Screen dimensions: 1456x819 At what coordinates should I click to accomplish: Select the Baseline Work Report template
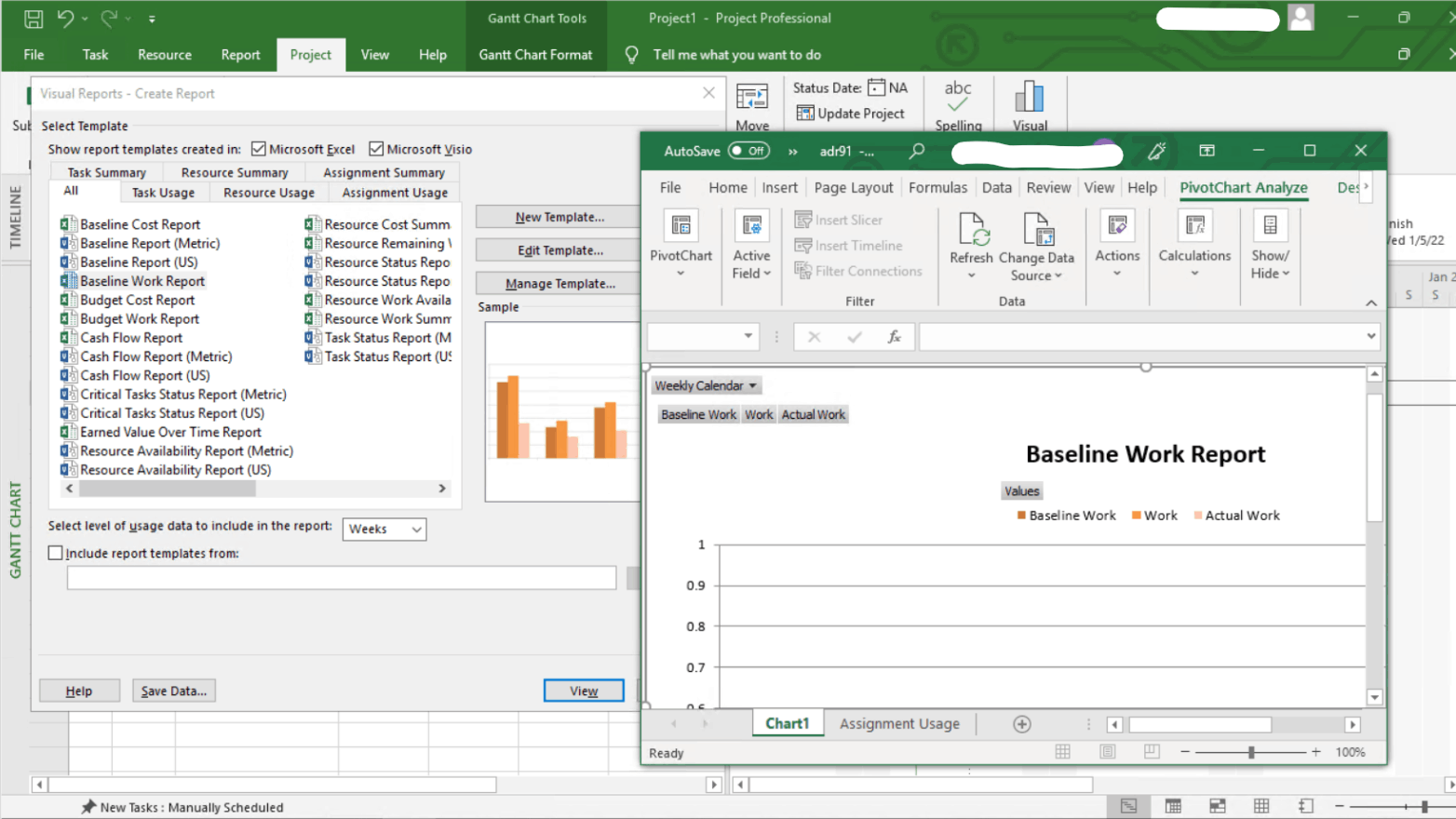pyautogui.click(x=132, y=281)
